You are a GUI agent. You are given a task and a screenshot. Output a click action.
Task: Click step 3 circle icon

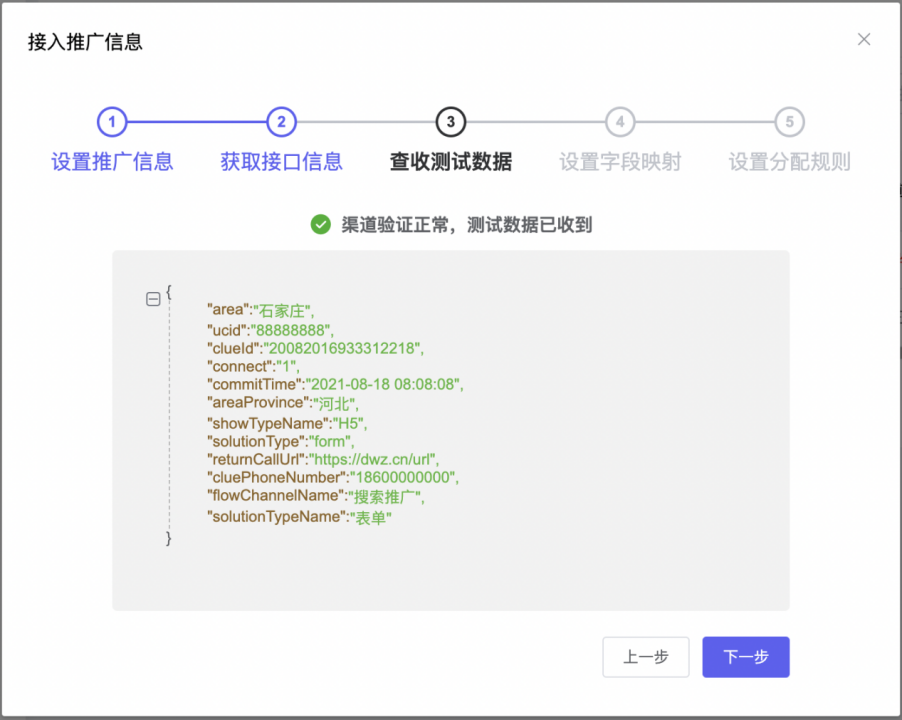click(x=450, y=122)
